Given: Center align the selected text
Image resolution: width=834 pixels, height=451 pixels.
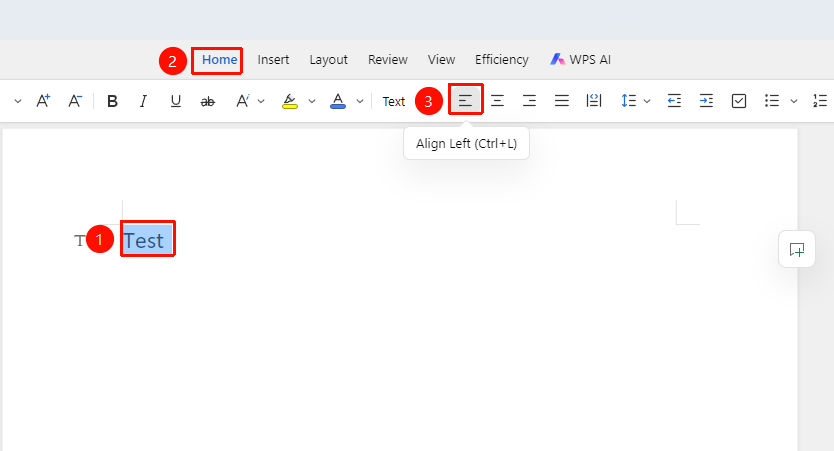Looking at the screenshot, I should coord(497,101).
